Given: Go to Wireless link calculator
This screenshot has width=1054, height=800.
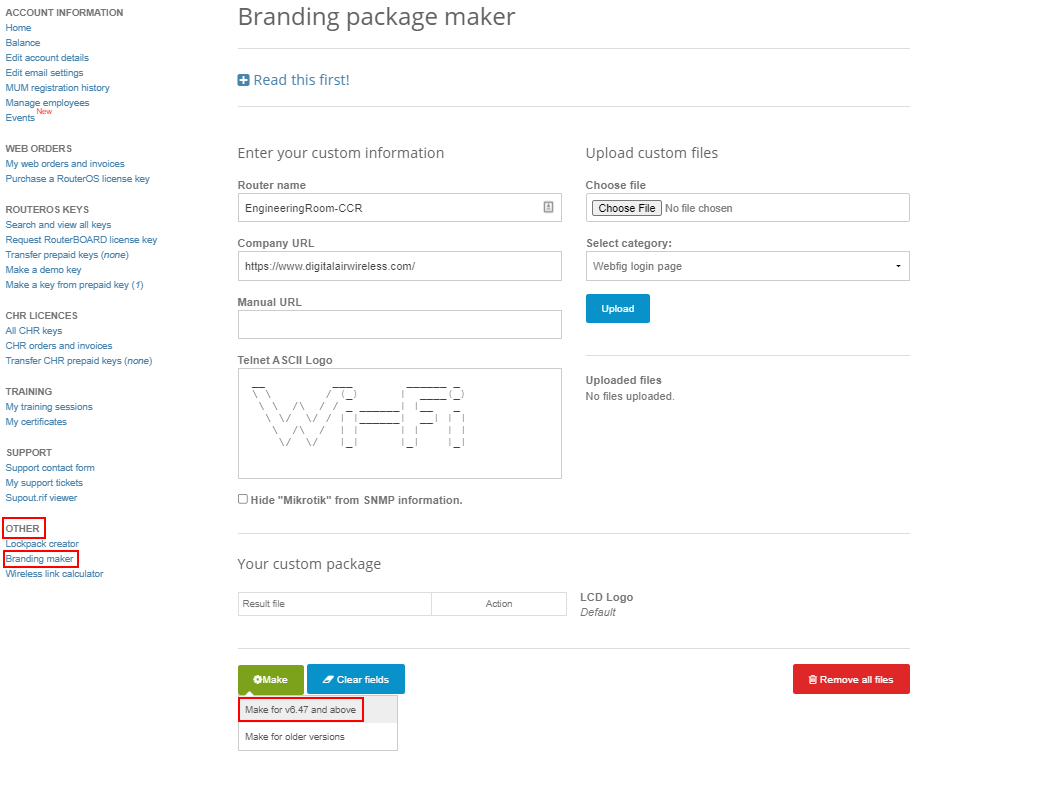Looking at the screenshot, I should pos(54,574).
